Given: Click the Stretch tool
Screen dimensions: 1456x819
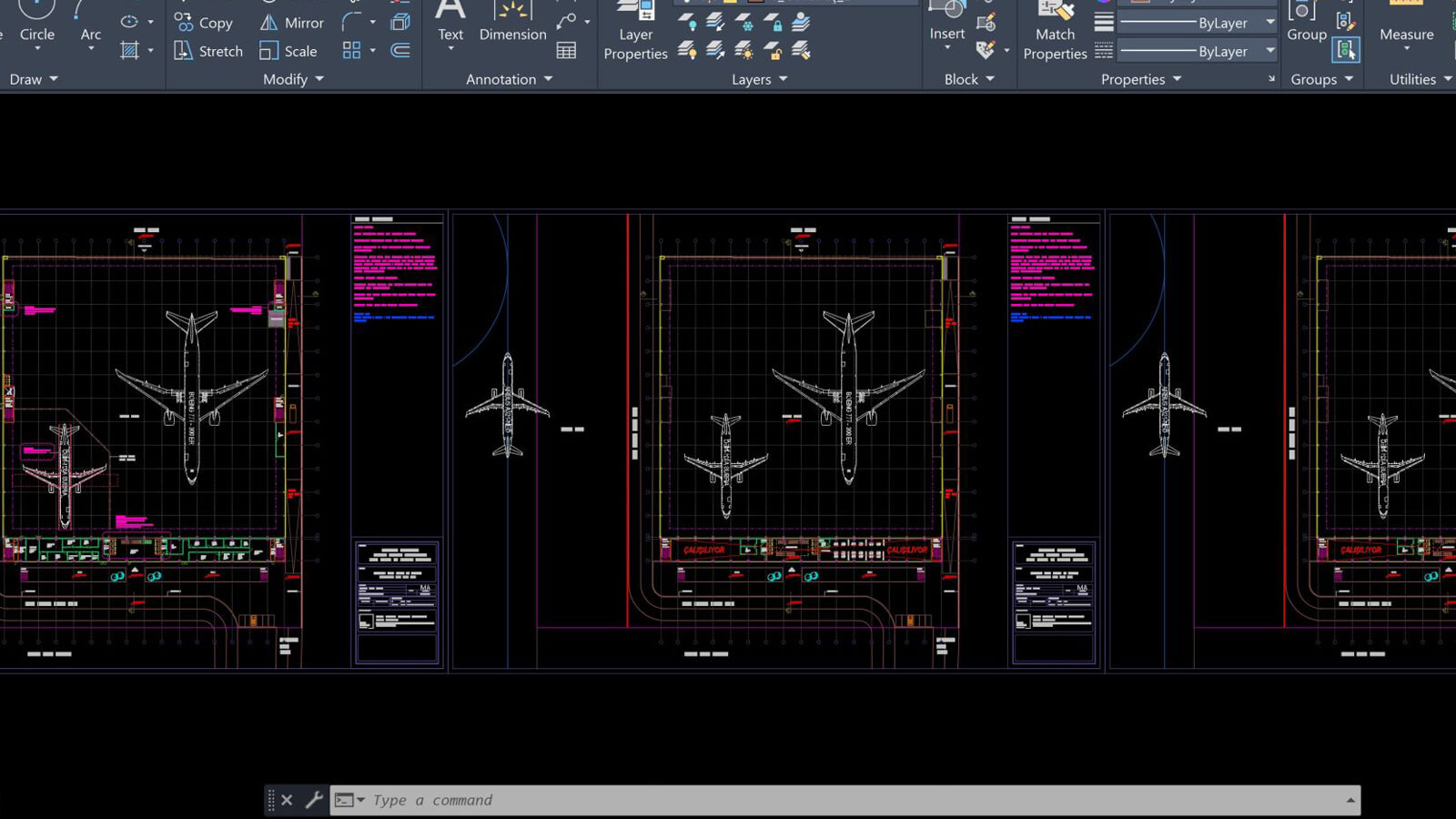Looking at the screenshot, I should 208,51.
